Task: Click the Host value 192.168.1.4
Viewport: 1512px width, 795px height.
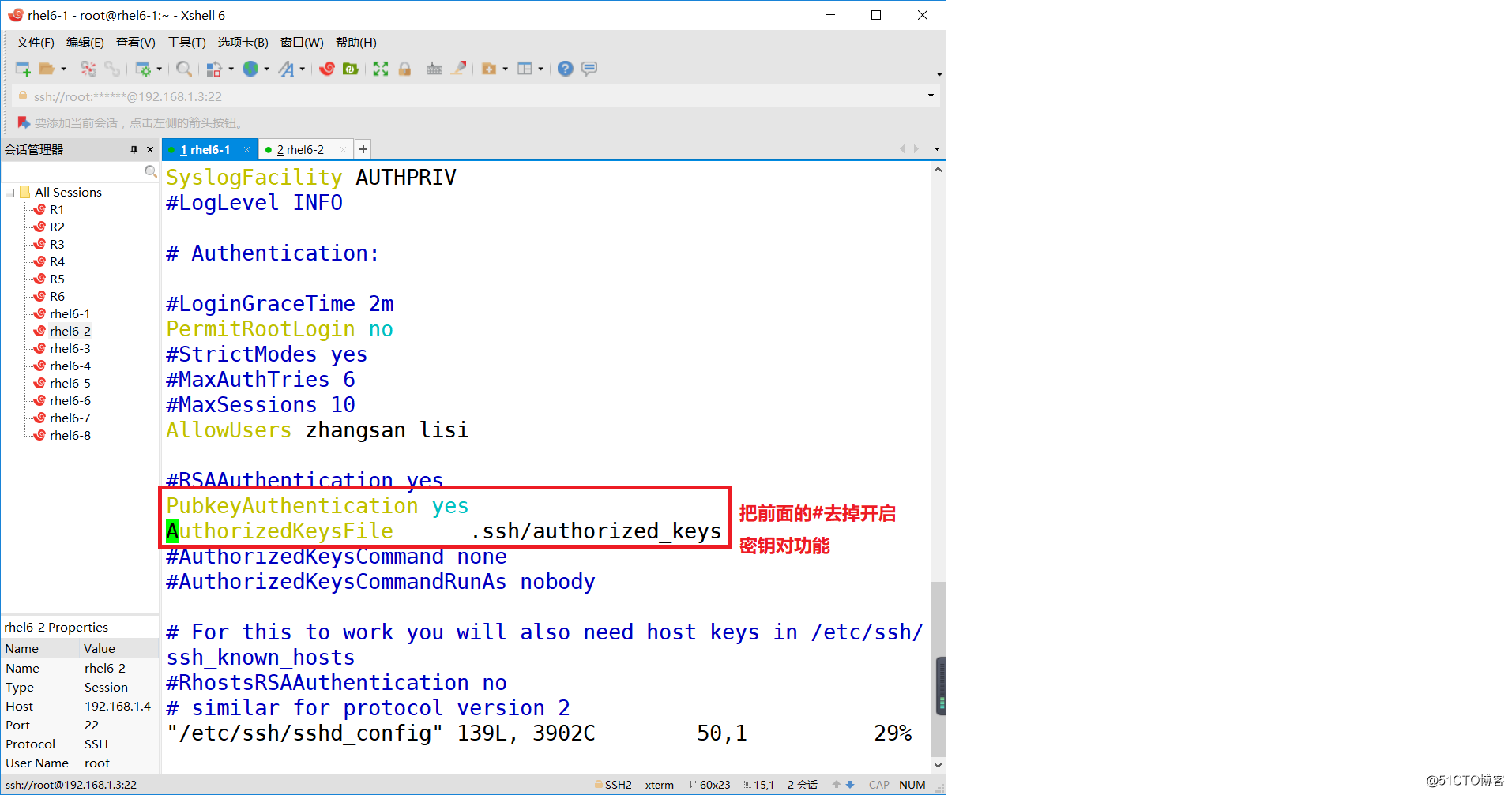Action: (x=118, y=707)
